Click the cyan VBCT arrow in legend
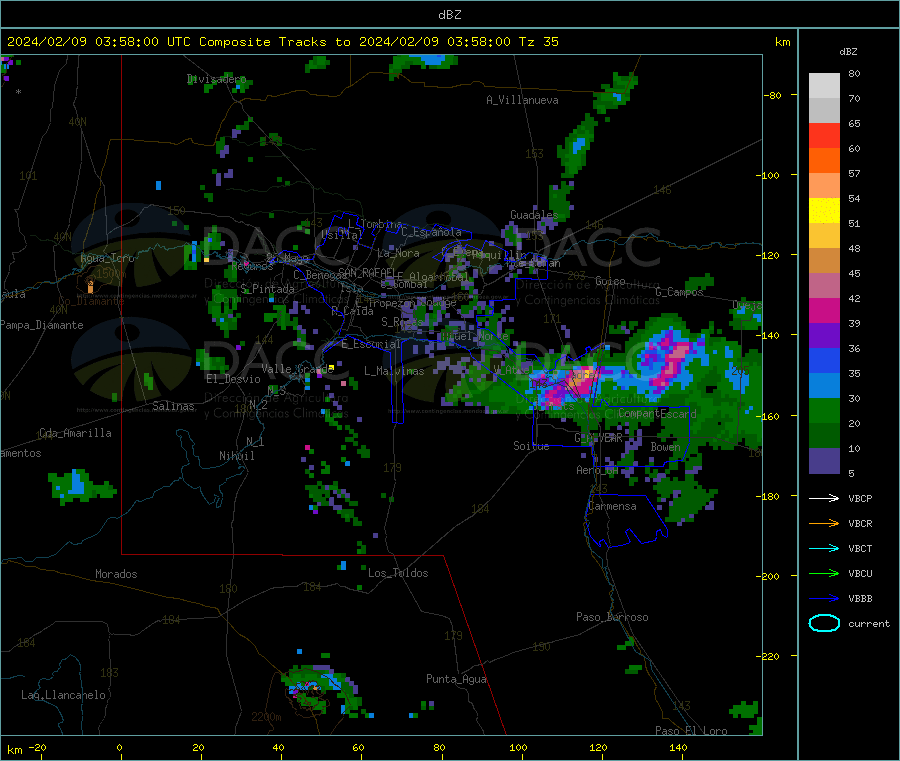This screenshot has height=761, width=900. coord(824,548)
